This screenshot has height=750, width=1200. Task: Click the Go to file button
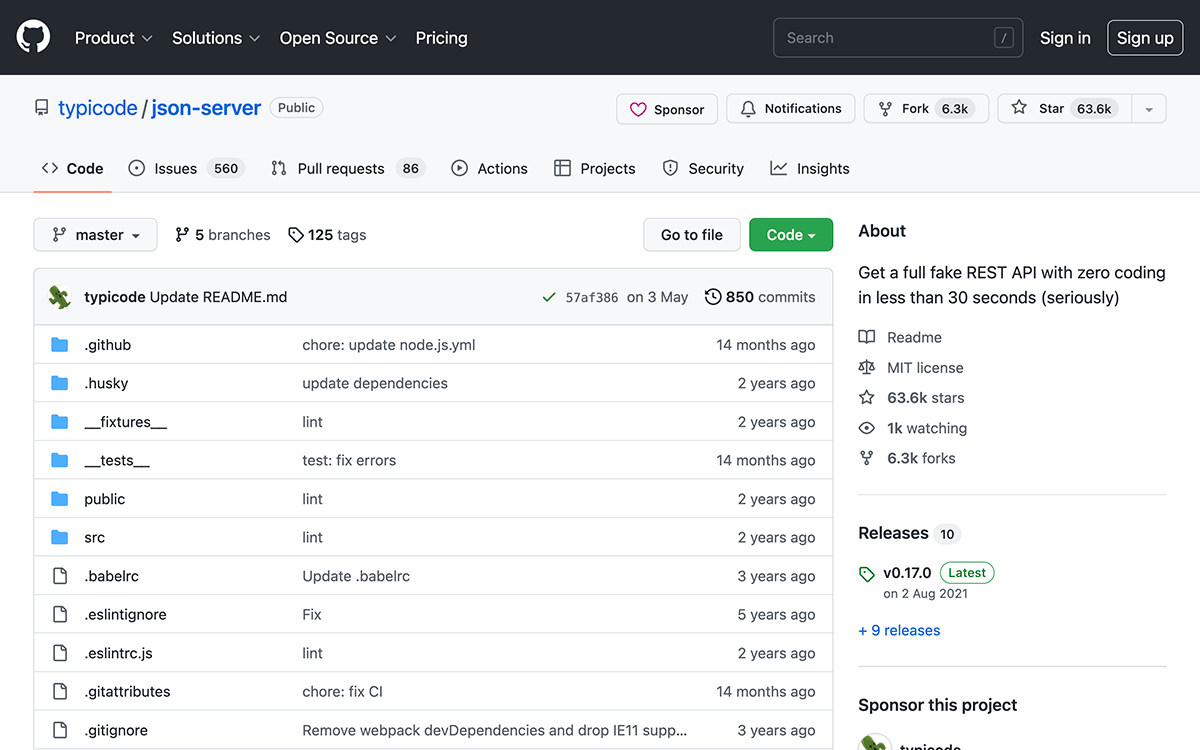tap(691, 234)
